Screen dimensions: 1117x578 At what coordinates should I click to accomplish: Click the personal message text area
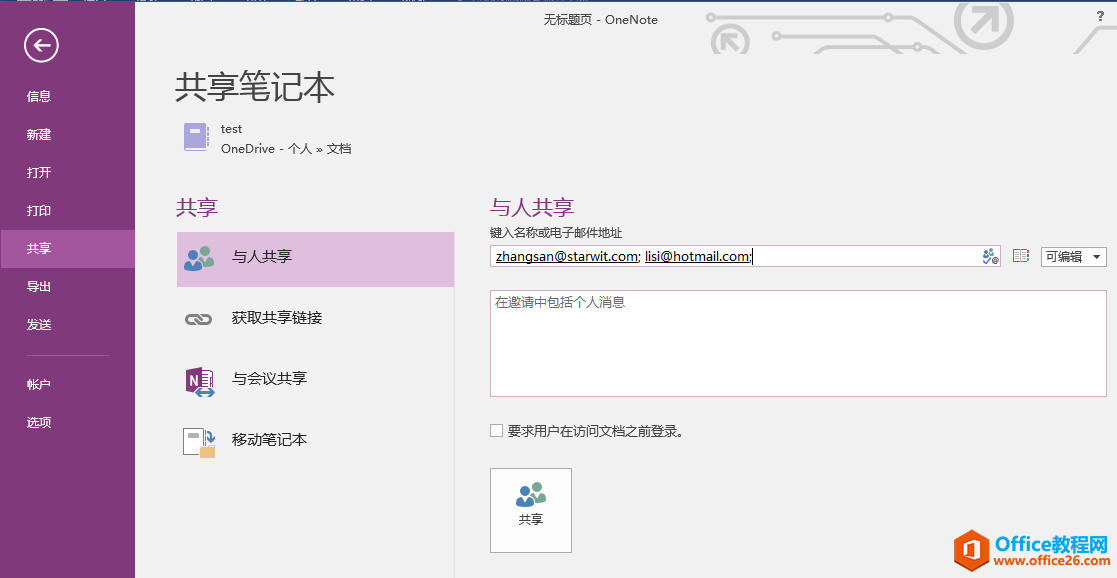tap(797, 345)
